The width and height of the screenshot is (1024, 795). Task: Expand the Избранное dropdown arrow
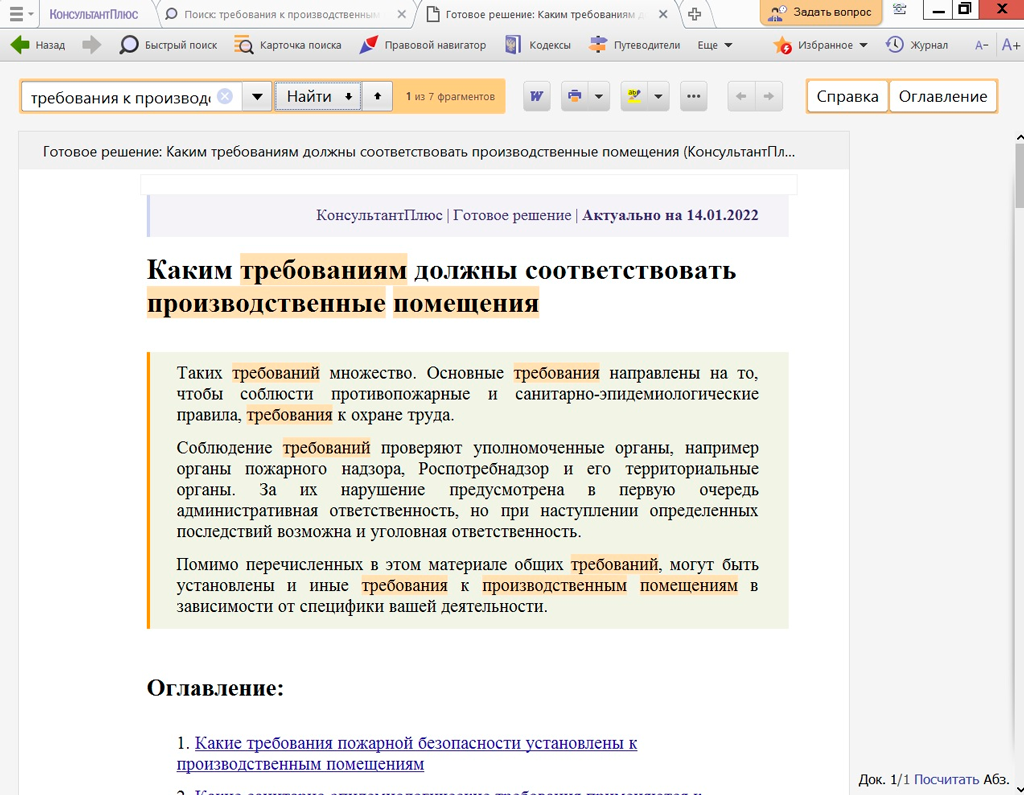click(863, 45)
